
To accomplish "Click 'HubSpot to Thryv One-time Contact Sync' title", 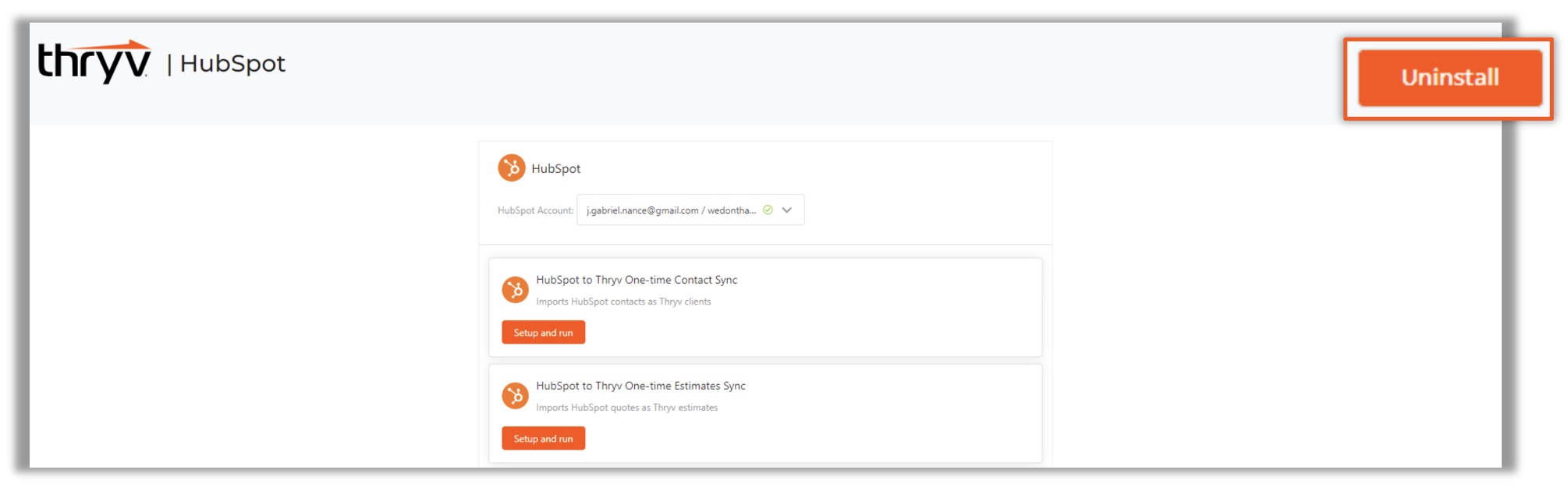I will [x=637, y=280].
